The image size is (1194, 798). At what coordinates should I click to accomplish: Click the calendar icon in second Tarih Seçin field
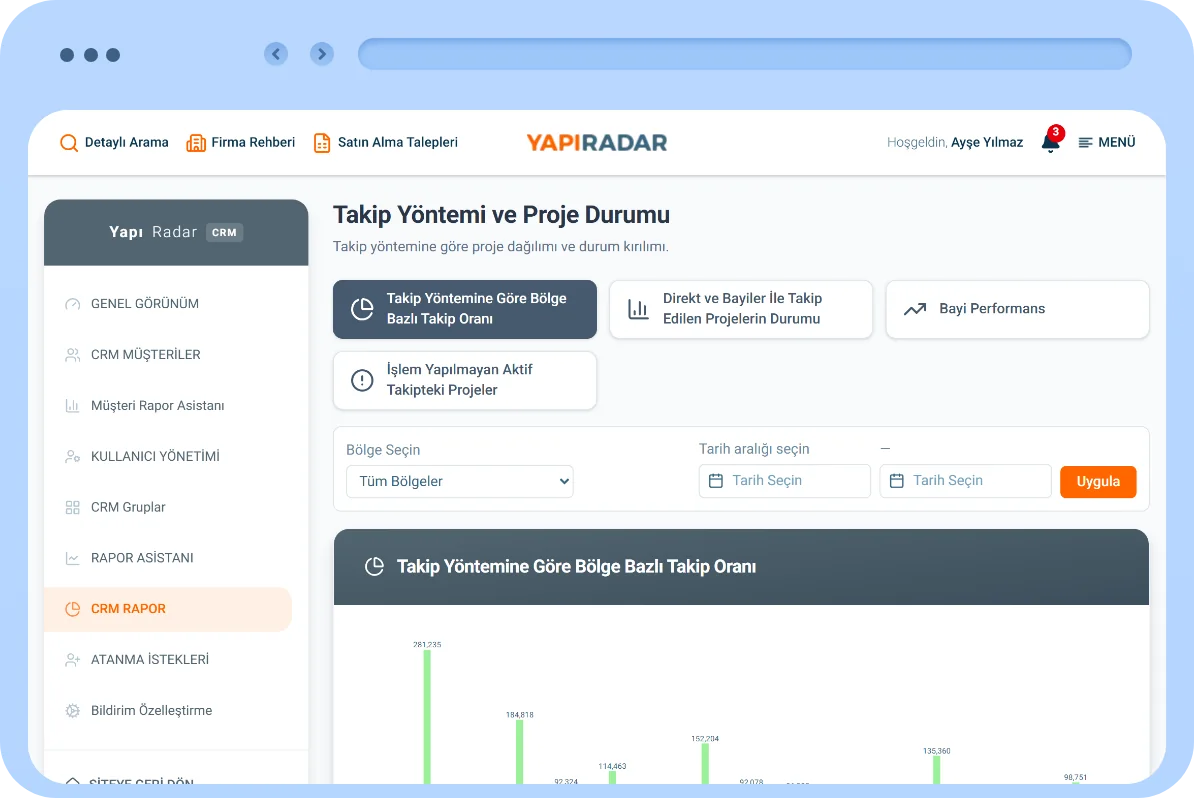896,480
